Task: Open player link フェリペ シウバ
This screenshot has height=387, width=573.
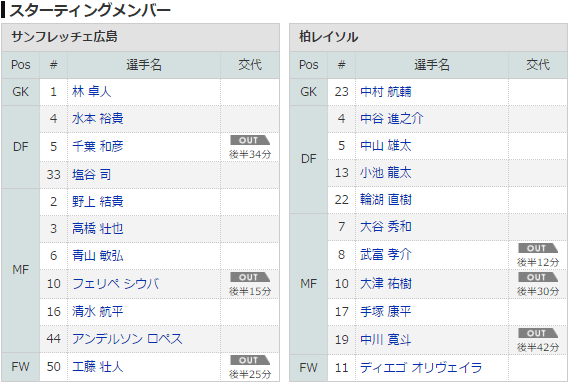Action: [x=115, y=284]
